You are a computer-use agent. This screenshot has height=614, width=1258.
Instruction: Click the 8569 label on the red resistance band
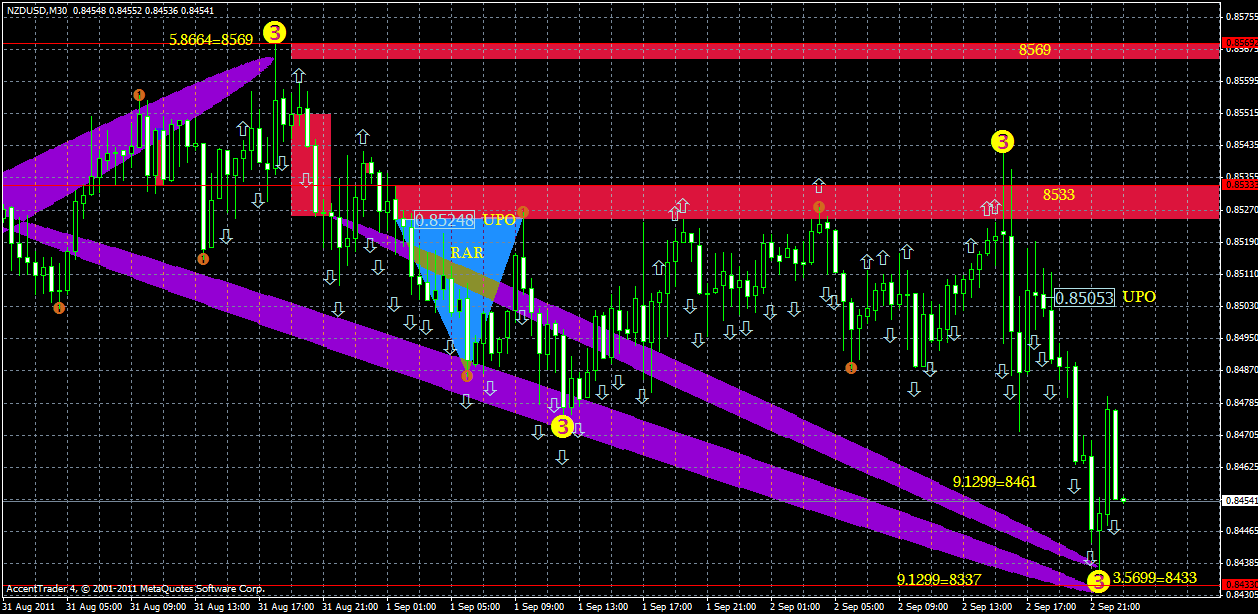1033,50
